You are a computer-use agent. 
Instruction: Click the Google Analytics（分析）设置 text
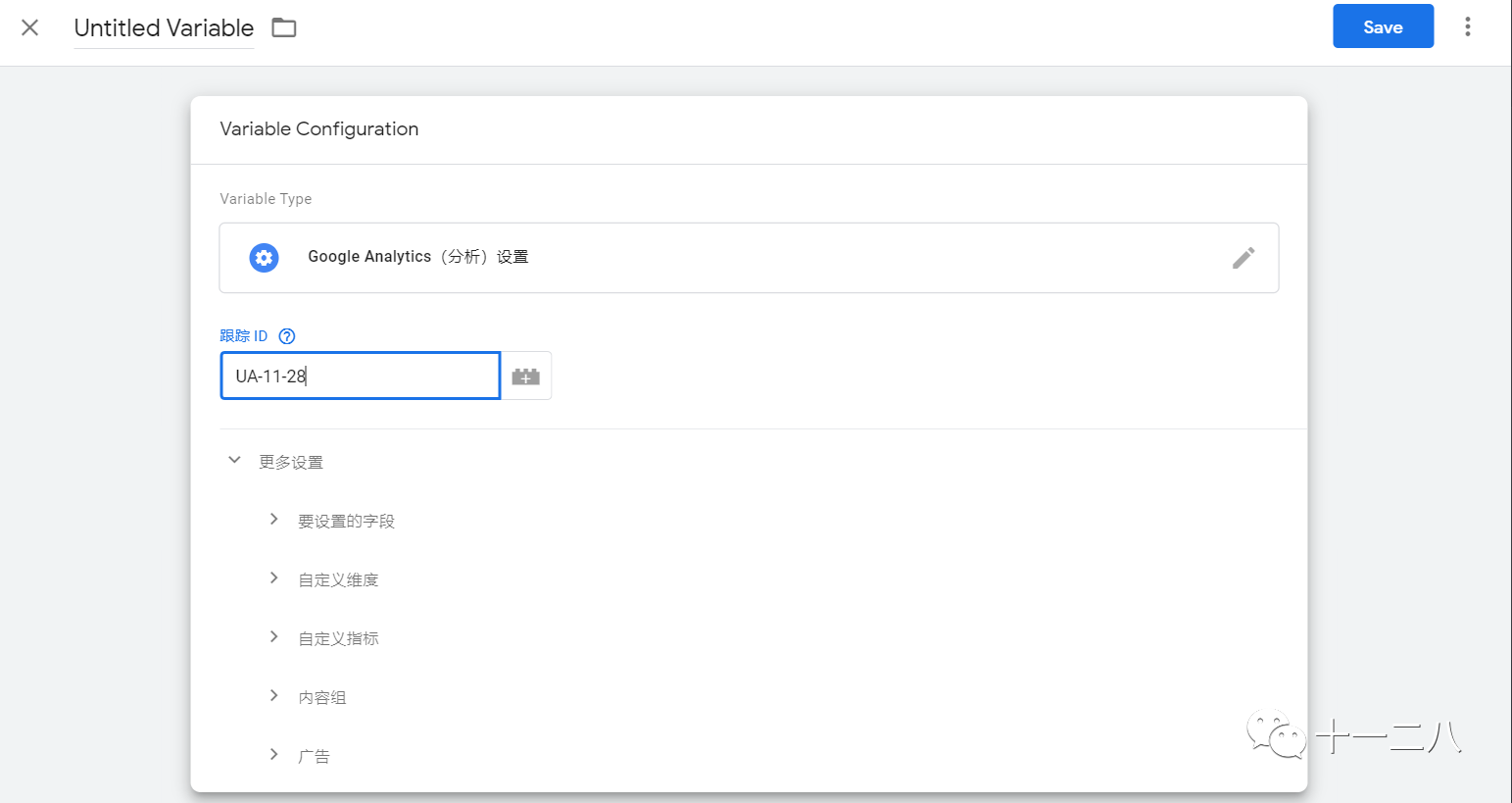tap(417, 256)
